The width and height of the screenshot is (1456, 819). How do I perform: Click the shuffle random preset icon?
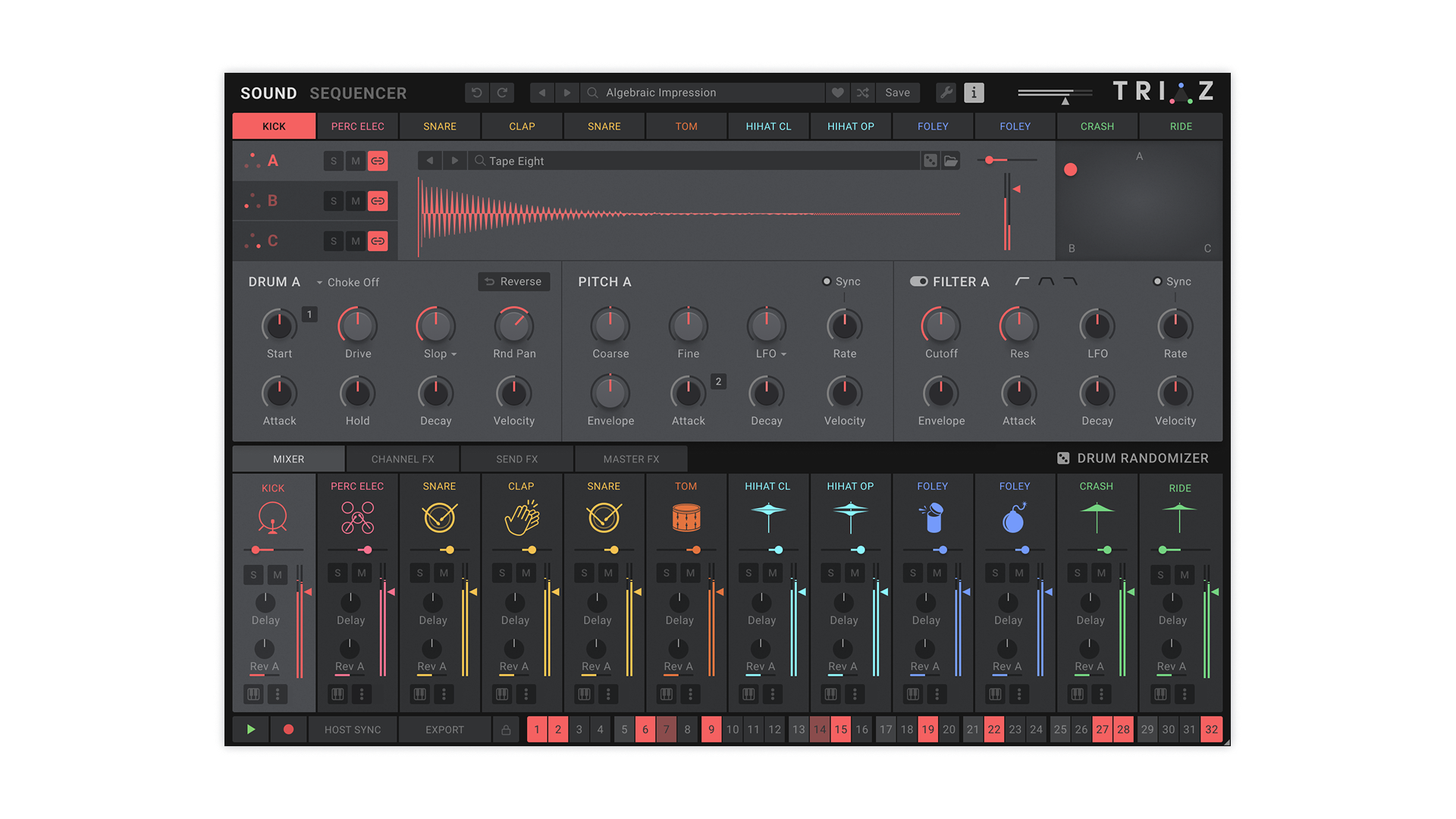pyautogui.click(x=863, y=93)
